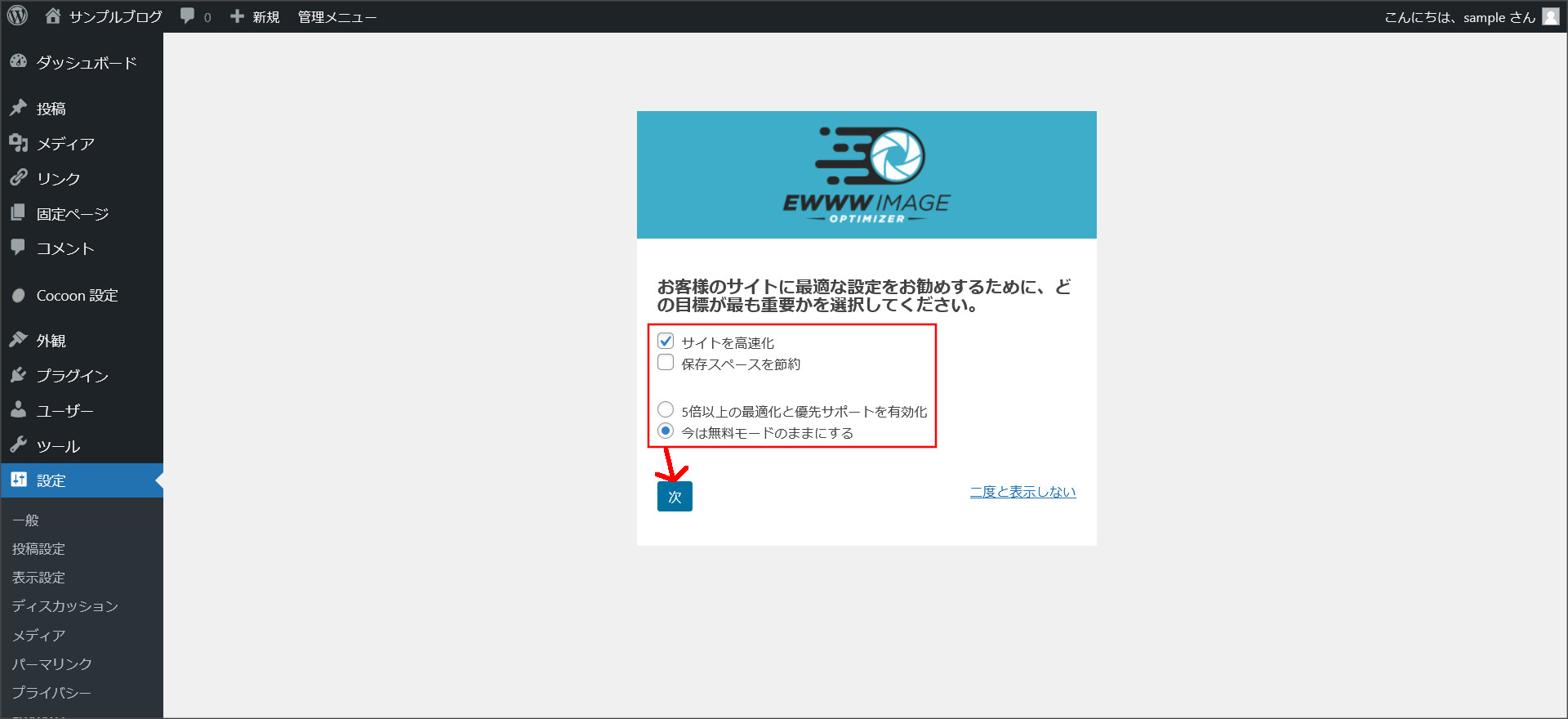
Task: Open the ダッシュボード gauge icon
Action: coord(18,62)
